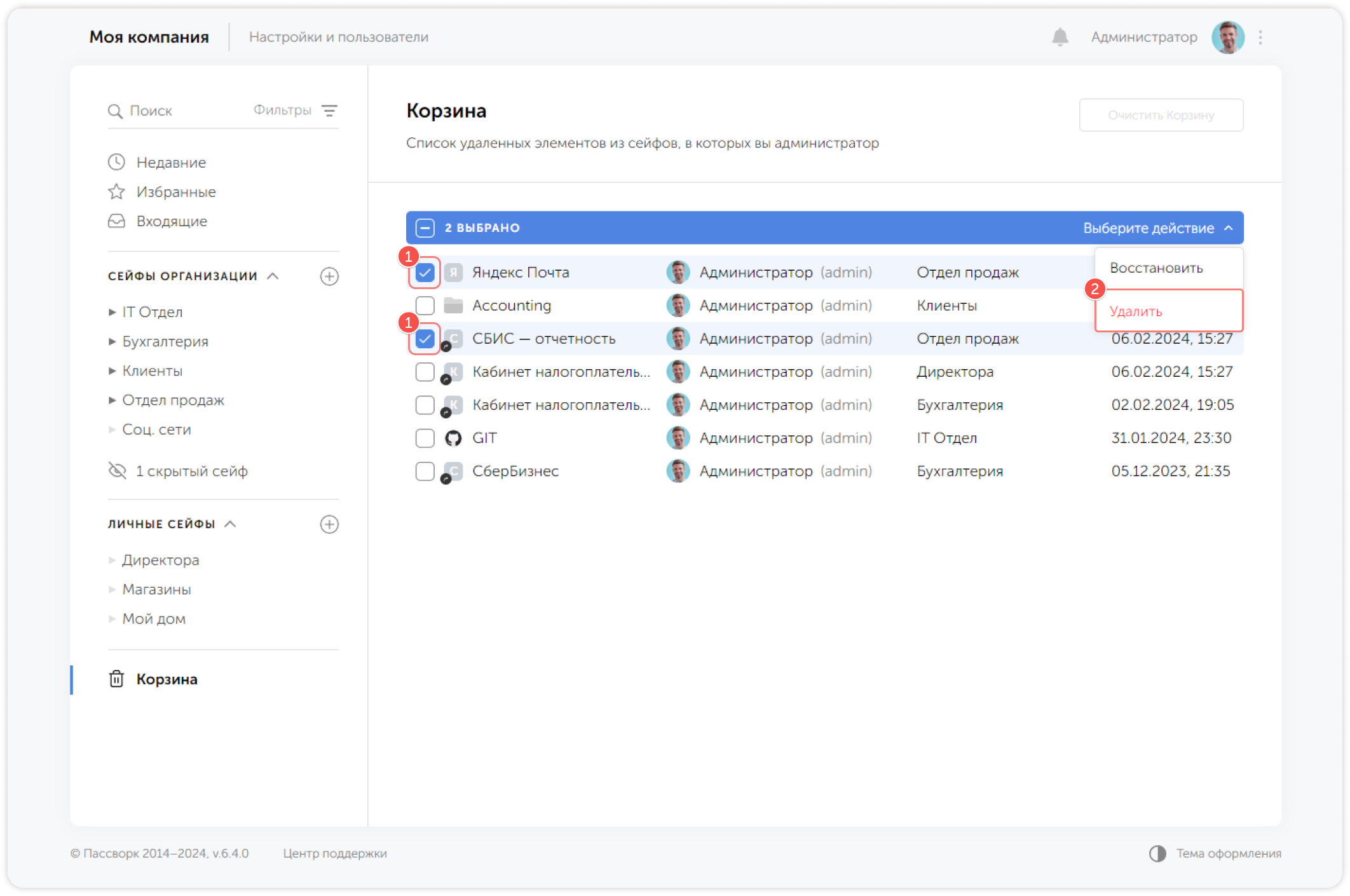Image resolution: width=1350 pixels, height=896 pixels.
Task: Open the three-dot menu beside avatar
Action: click(x=1260, y=37)
